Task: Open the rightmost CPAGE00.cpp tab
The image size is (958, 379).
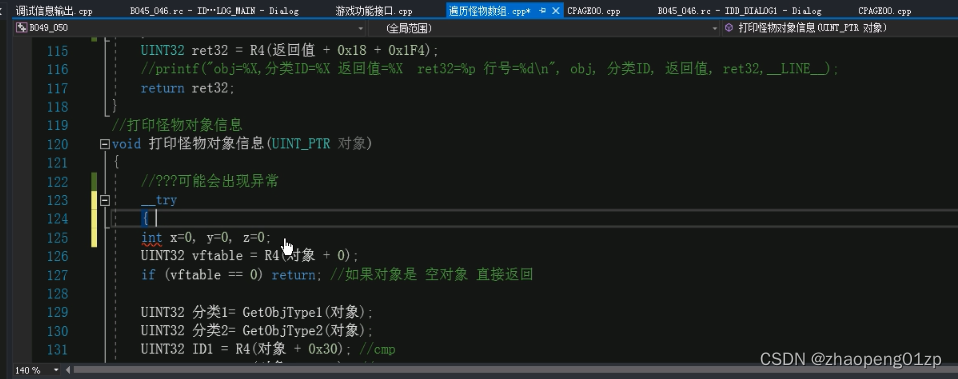Action: pos(885,11)
